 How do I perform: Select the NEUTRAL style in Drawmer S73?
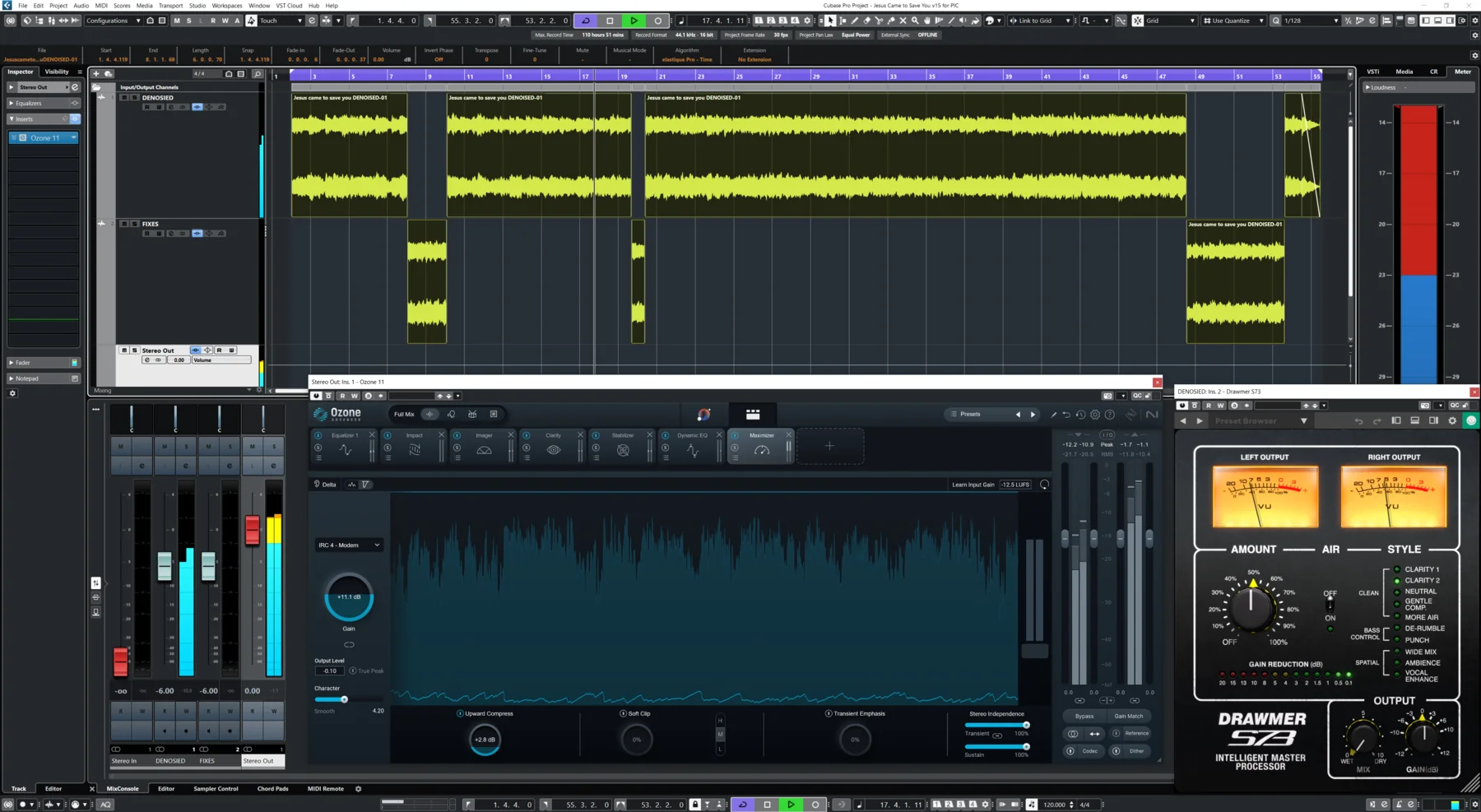coord(1420,592)
